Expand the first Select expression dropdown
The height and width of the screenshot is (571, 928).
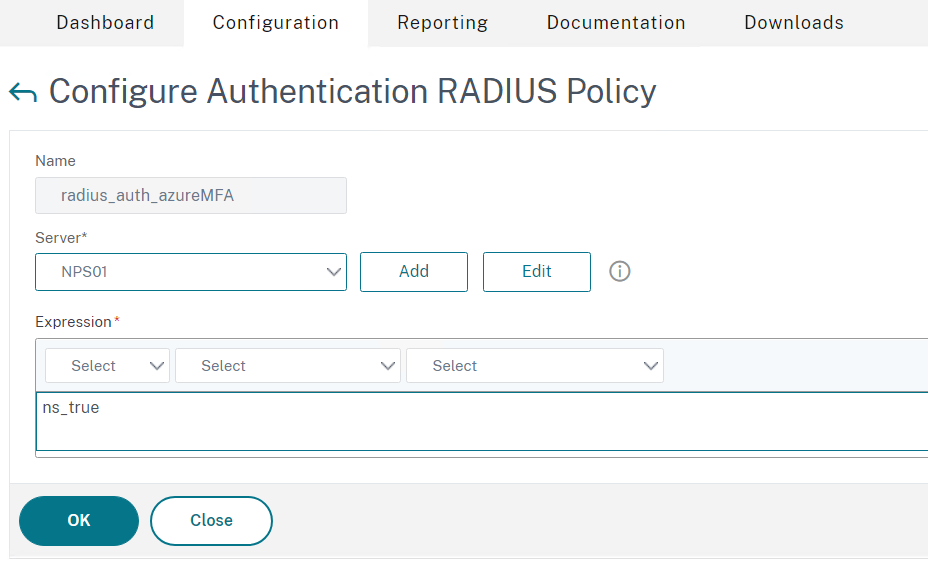click(107, 366)
